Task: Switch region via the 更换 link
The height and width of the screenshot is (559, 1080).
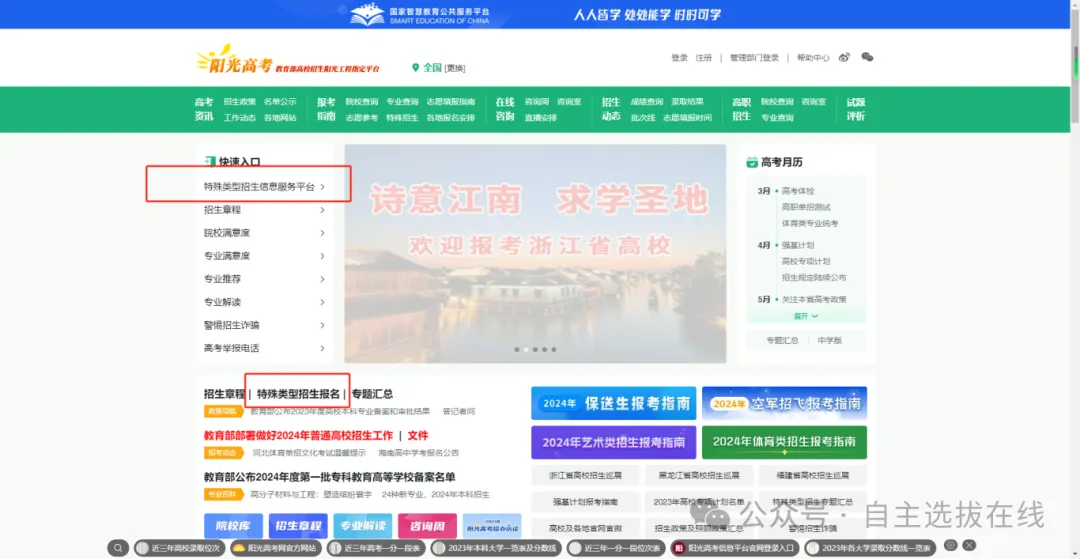Action: [x=455, y=68]
